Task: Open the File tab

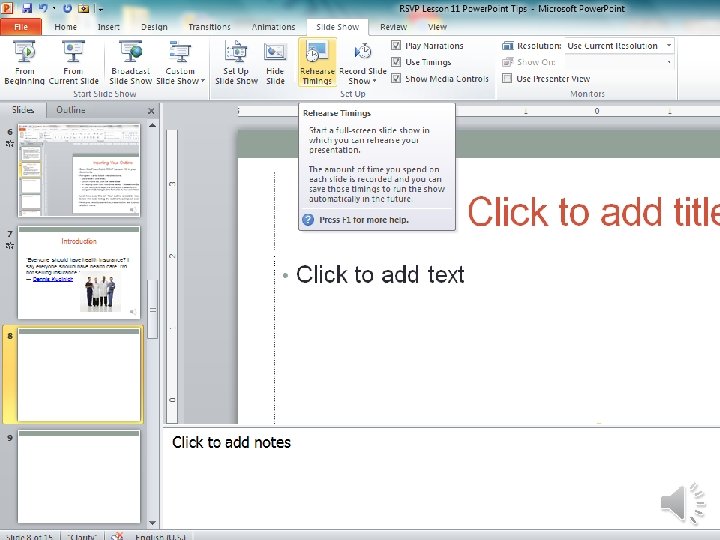Action: point(21,27)
